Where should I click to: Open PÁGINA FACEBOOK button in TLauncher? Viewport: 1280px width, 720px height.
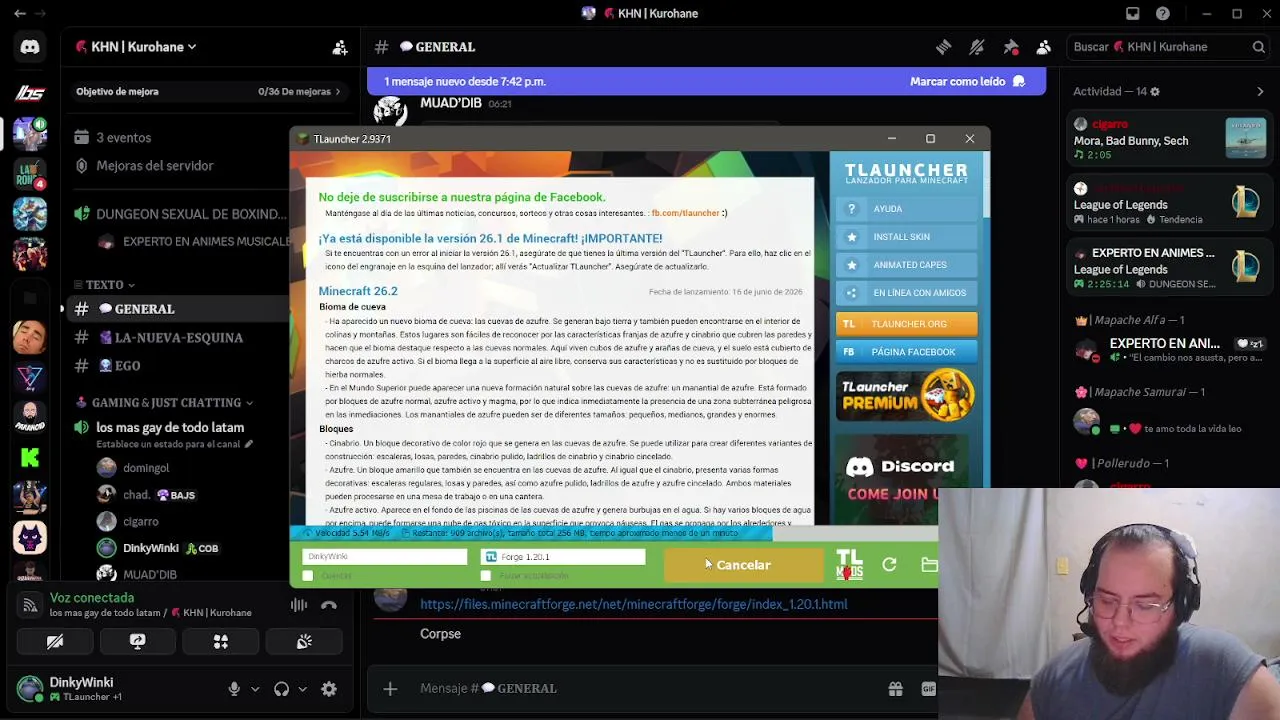point(906,352)
